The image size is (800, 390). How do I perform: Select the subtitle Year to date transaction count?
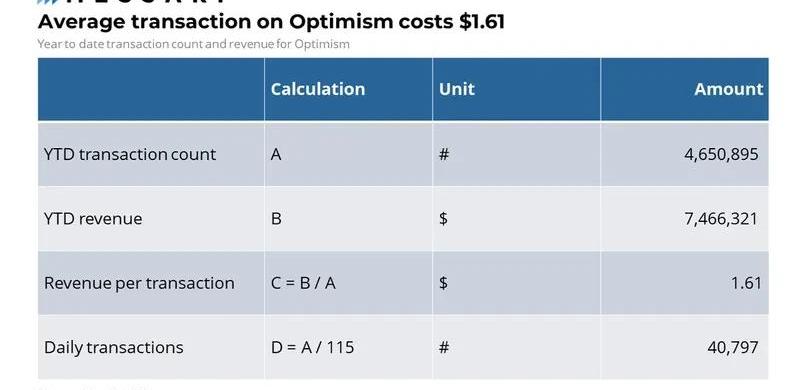click(120, 44)
